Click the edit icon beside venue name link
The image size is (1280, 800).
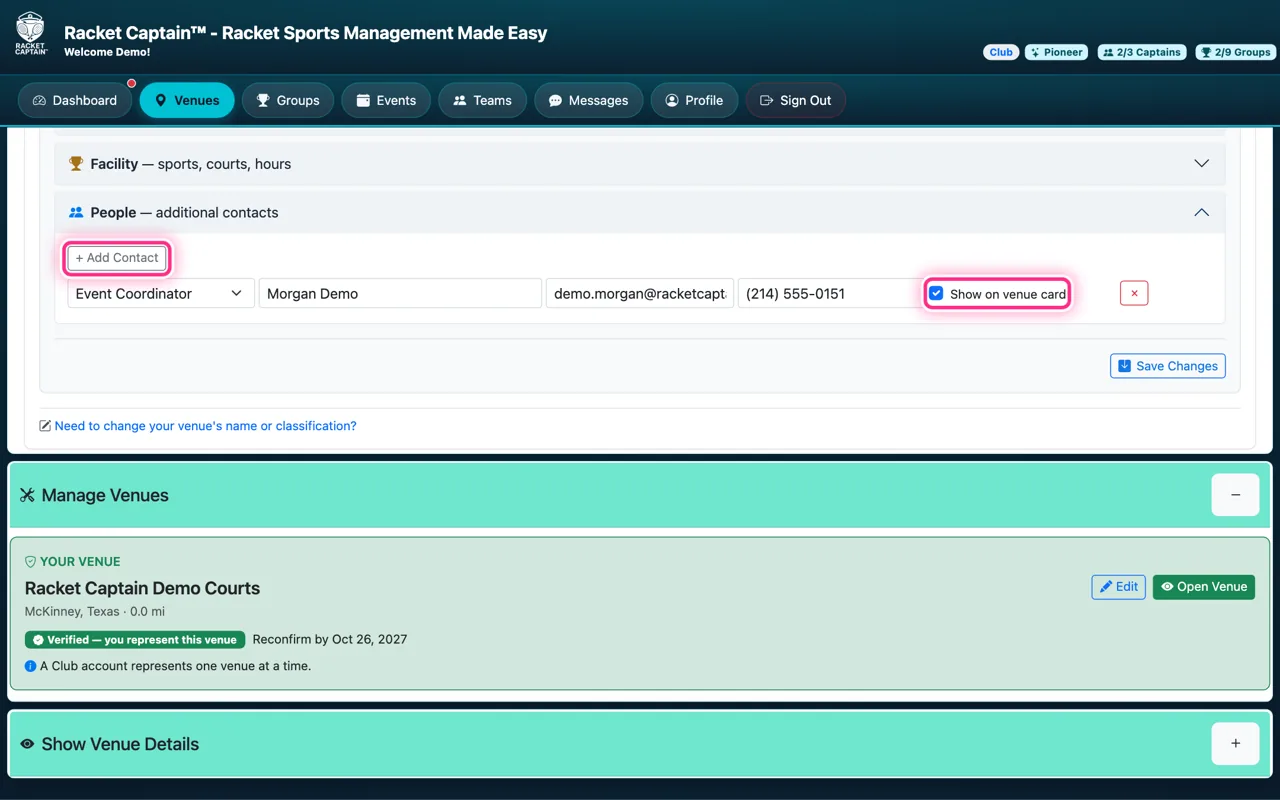point(45,426)
